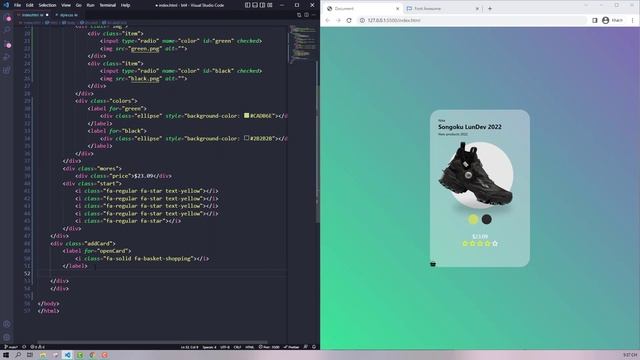Click errors and warnings indicator in status bar
Viewport: 640px width, 360px height.
pyautogui.click(x=38, y=347)
